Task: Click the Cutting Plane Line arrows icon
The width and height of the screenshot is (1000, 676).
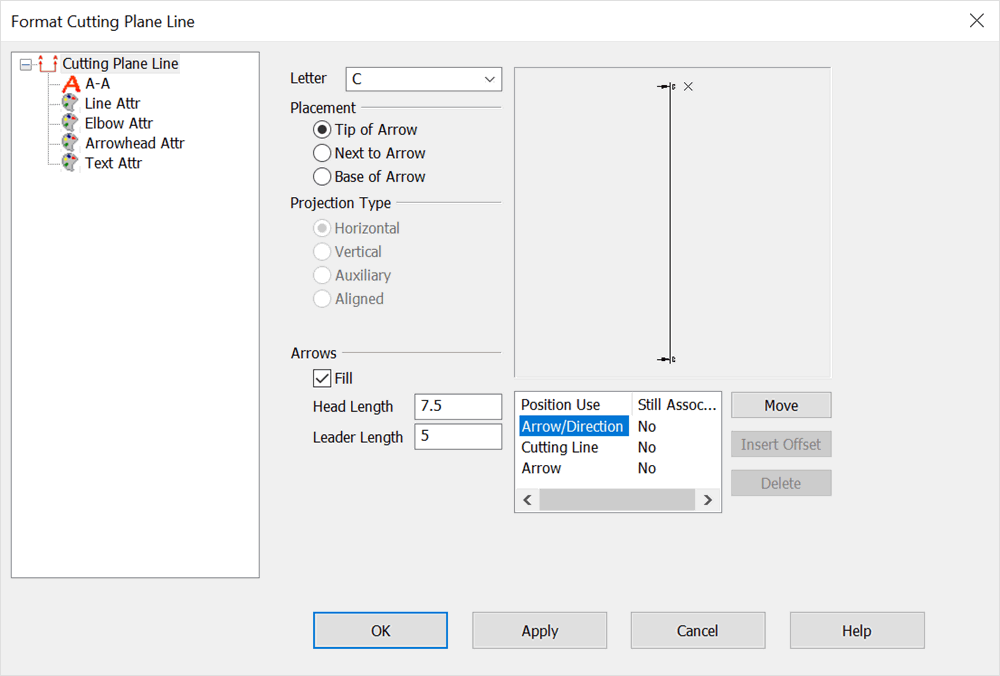Action: coord(46,63)
